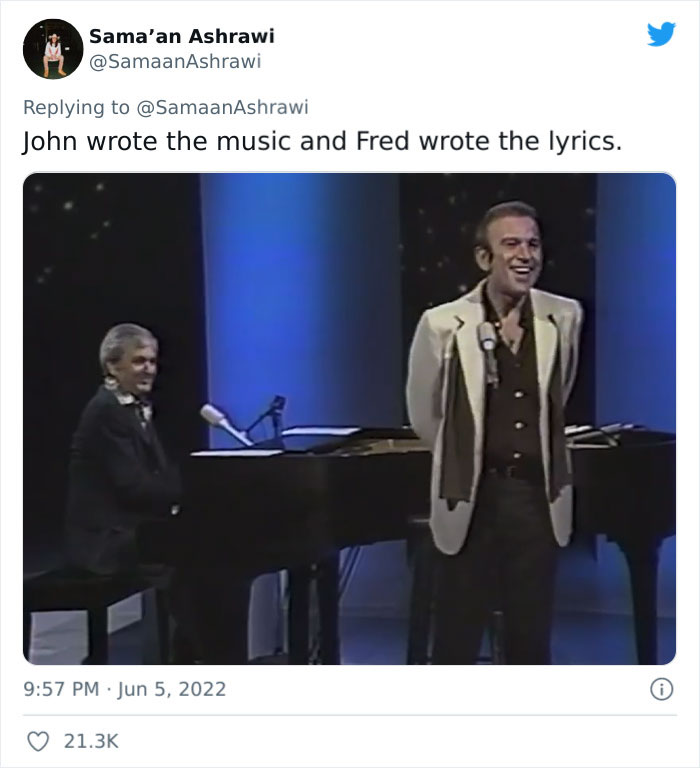Screen dimensions: 700x768
Task: Click the 9:57 PM timestamp
Action: tap(59, 689)
